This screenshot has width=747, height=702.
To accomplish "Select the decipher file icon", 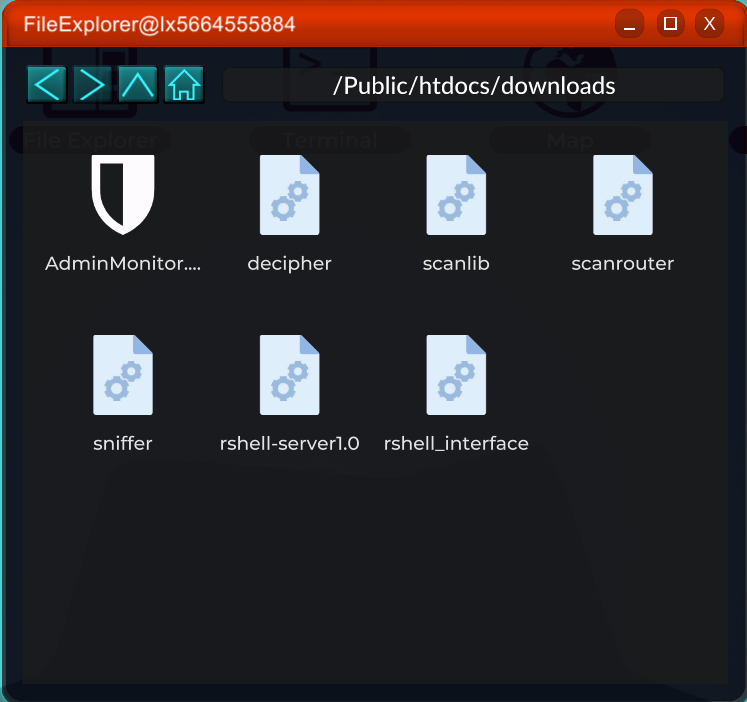I will click(289, 195).
